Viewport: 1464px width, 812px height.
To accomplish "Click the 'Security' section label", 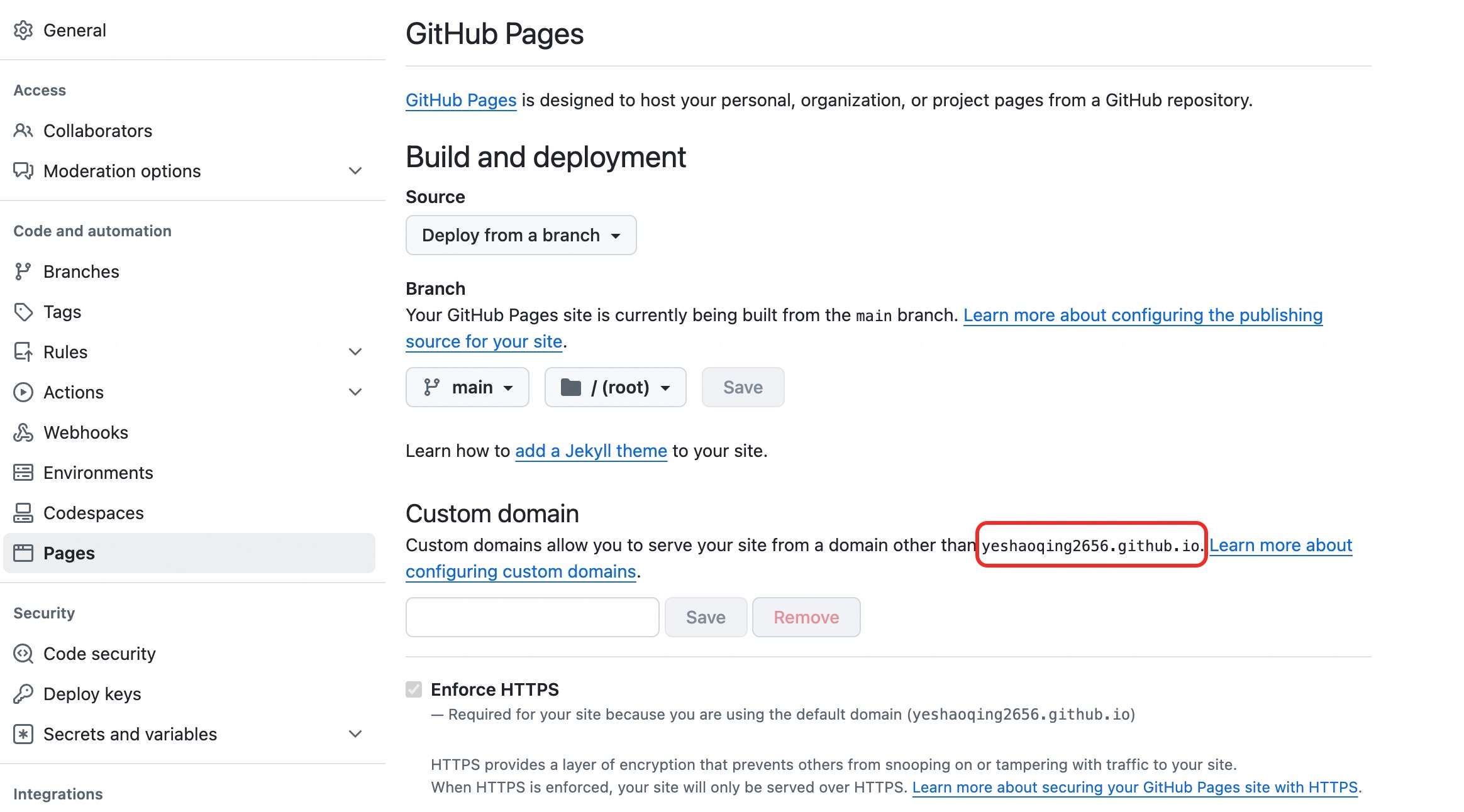I will [44, 613].
